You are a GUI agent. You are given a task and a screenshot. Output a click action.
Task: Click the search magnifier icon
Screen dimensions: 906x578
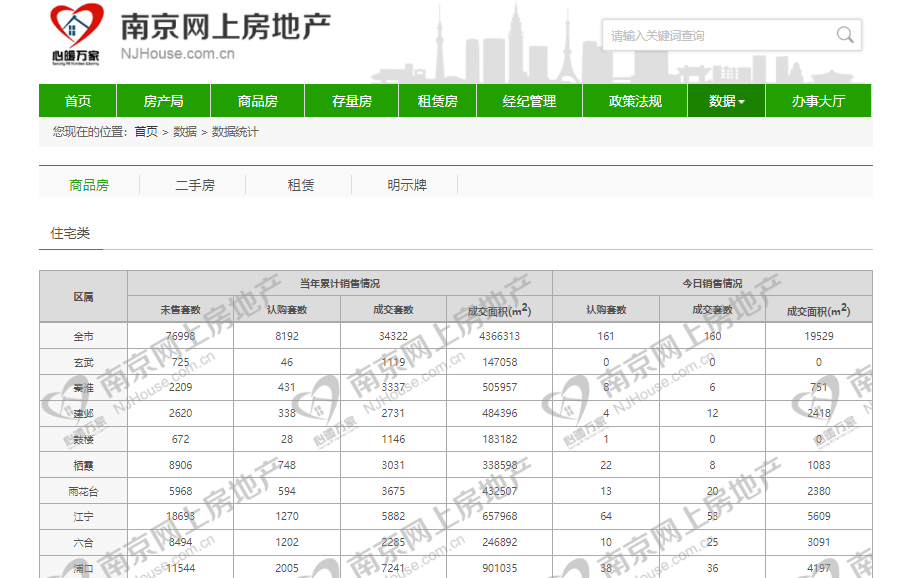[845, 36]
